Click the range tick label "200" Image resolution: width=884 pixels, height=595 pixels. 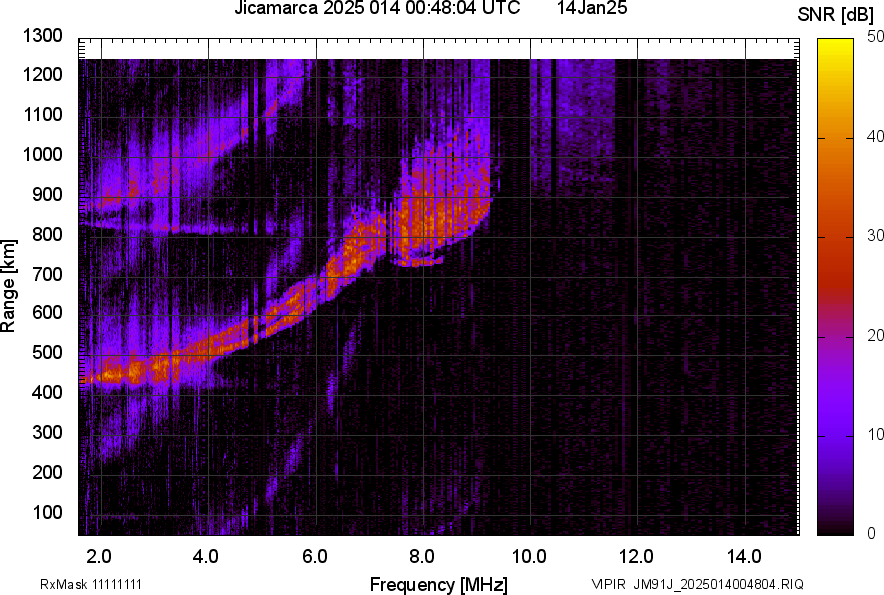[x=47, y=472]
